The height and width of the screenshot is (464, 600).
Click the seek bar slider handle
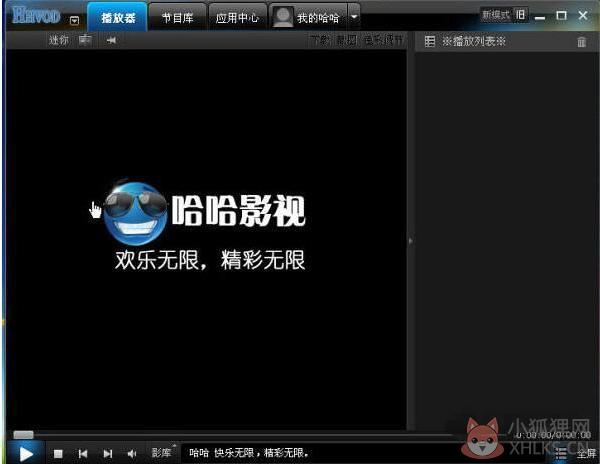coord(24,435)
